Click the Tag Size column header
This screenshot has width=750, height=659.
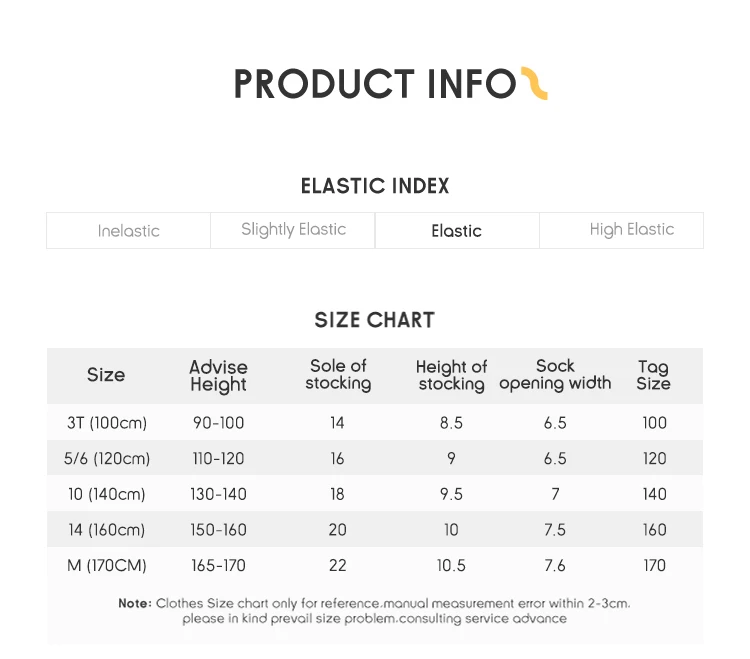[653, 375]
